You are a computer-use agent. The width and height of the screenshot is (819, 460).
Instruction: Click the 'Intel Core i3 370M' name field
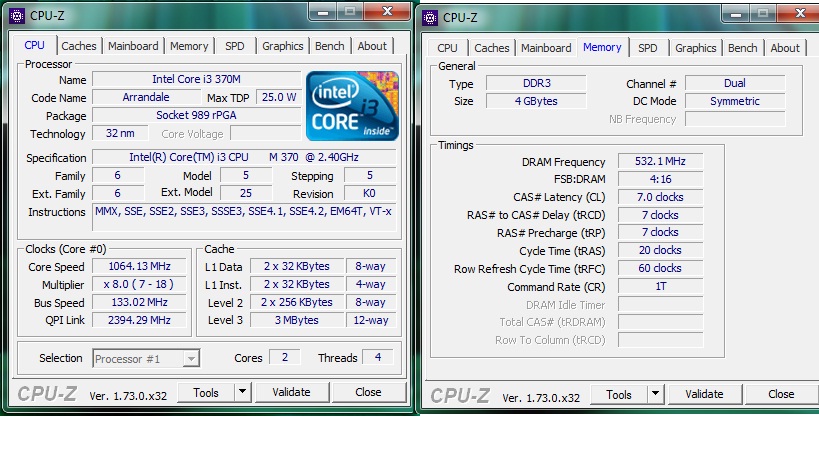coord(196,79)
